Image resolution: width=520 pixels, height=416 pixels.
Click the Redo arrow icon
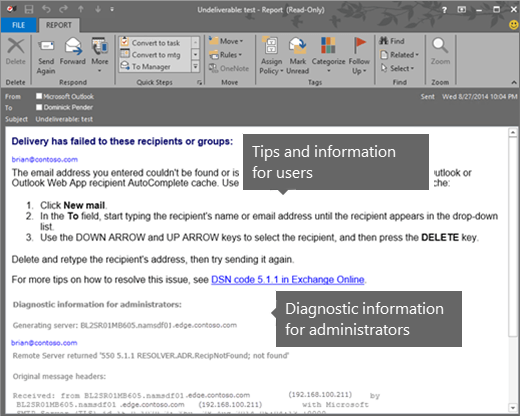coord(63,9)
